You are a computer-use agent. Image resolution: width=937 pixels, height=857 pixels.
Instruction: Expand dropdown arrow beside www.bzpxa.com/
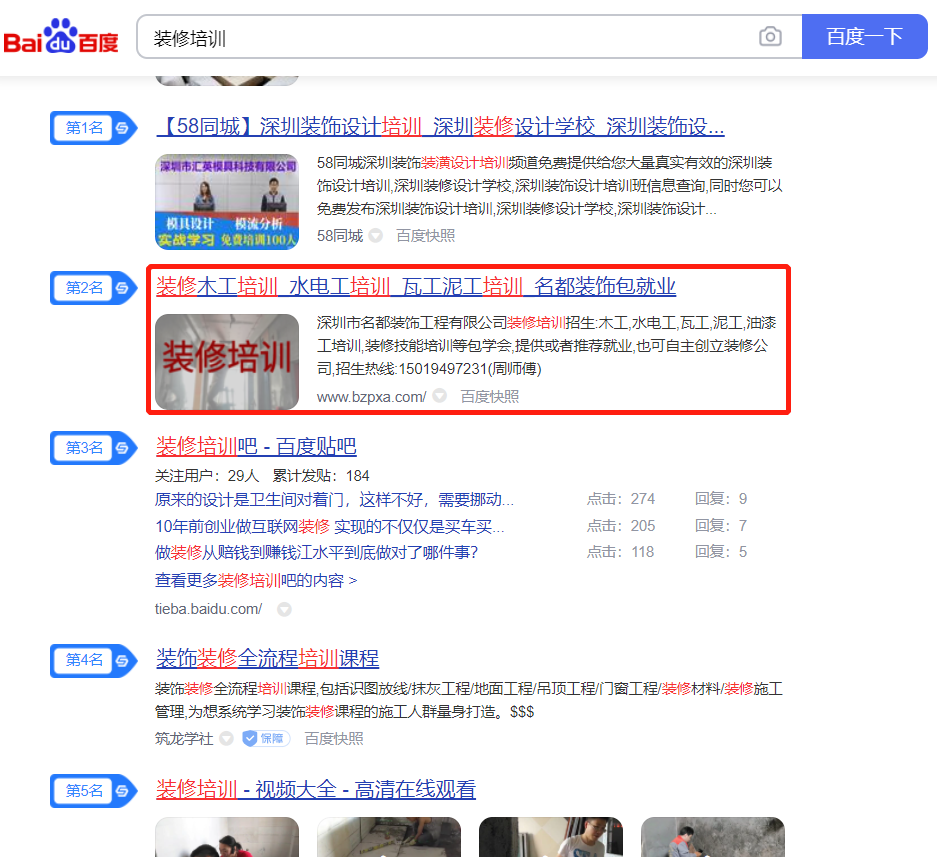point(439,396)
